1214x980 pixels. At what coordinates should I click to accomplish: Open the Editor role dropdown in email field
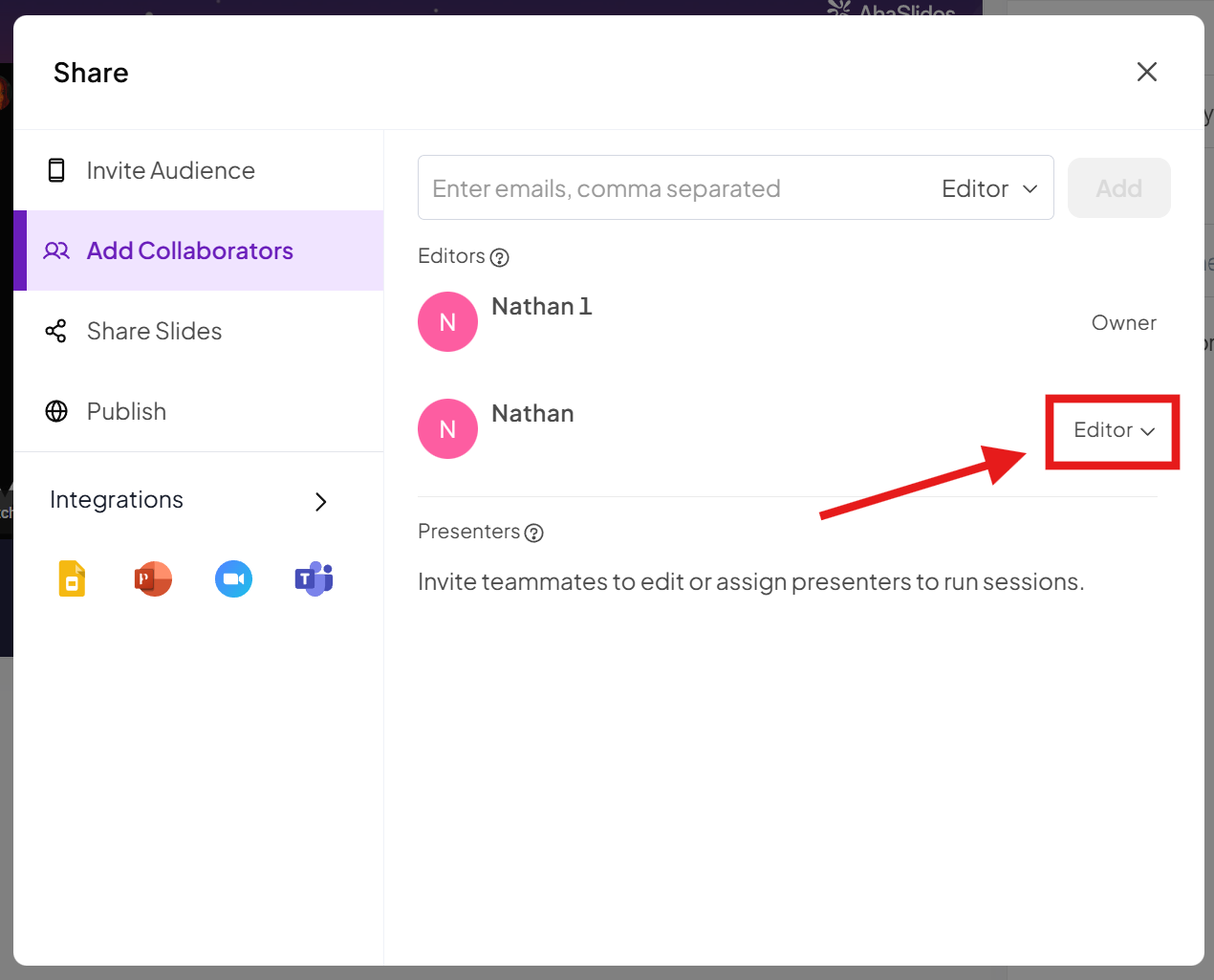(989, 188)
